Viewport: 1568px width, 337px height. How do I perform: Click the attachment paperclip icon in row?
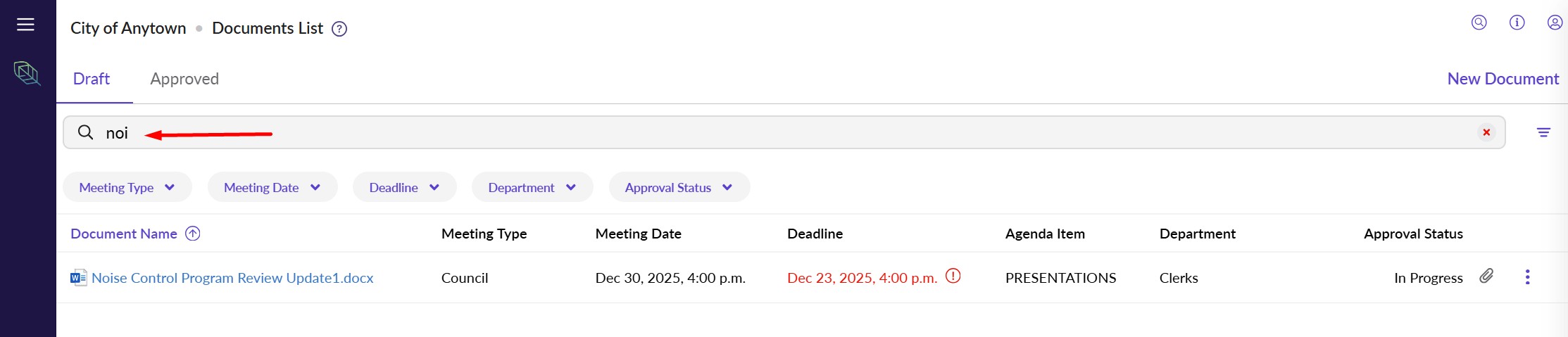(1486, 276)
